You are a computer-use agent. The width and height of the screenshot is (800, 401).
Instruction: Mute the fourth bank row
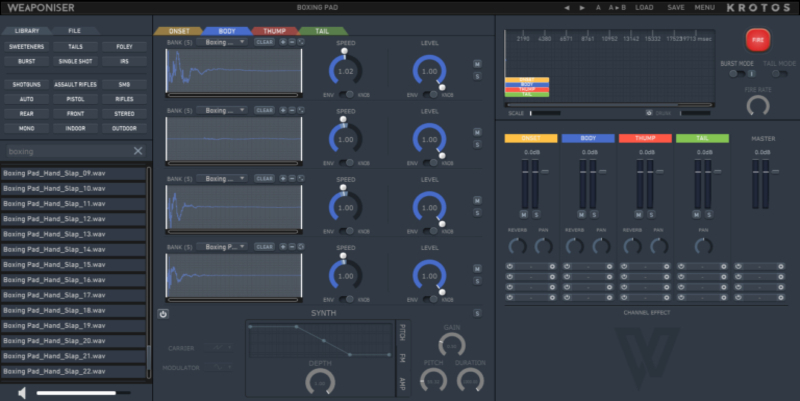[477, 269]
